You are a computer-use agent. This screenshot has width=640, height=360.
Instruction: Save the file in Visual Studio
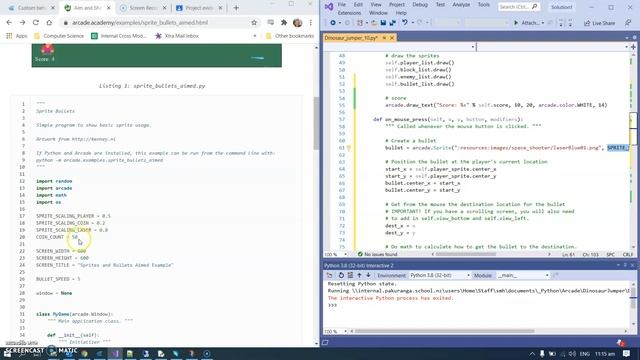[383, 23]
